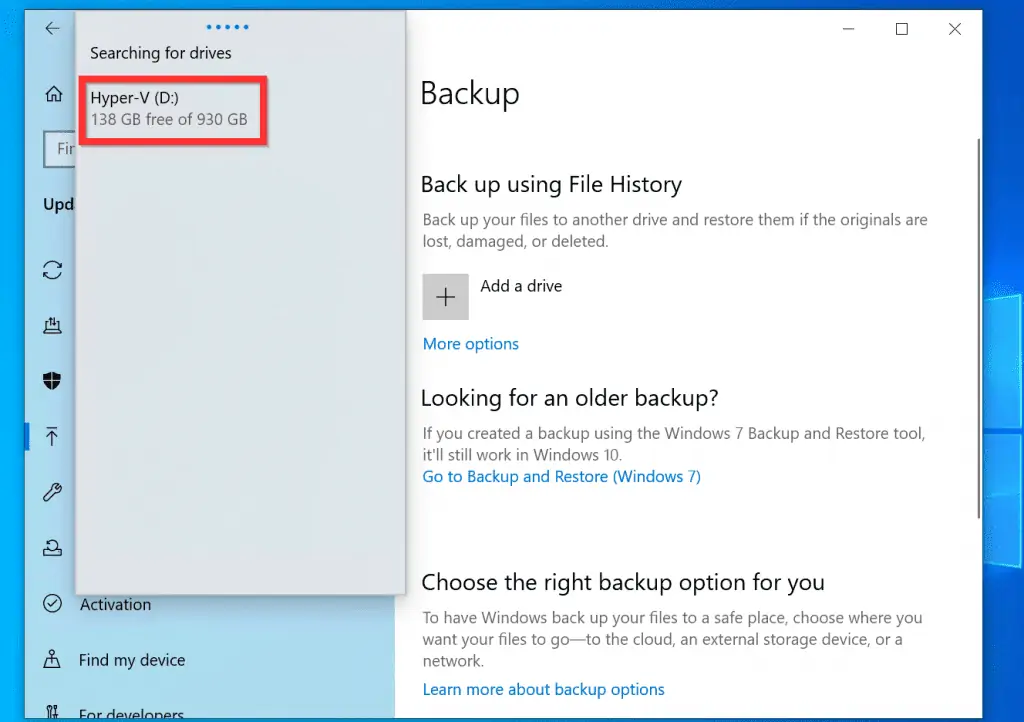Image resolution: width=1024 pixels, height=722 pixels.
Task: Open Windows Update sync icon
Action: pos(52,270)
